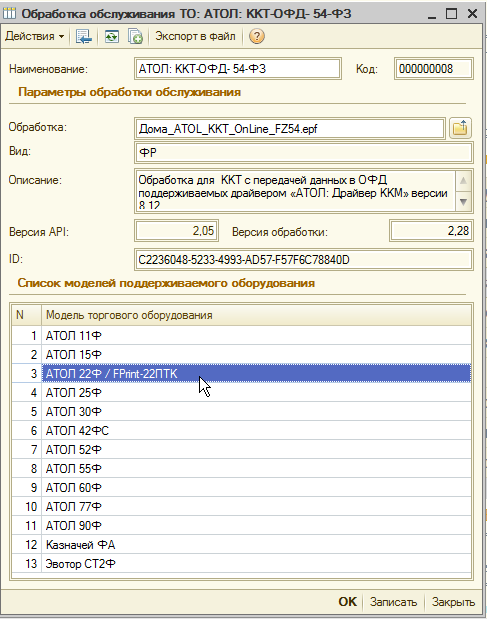Select row АТОЛ 77Ф
Image resolution: width=487 pixels, height=619 pixels.
pos(242,506)
